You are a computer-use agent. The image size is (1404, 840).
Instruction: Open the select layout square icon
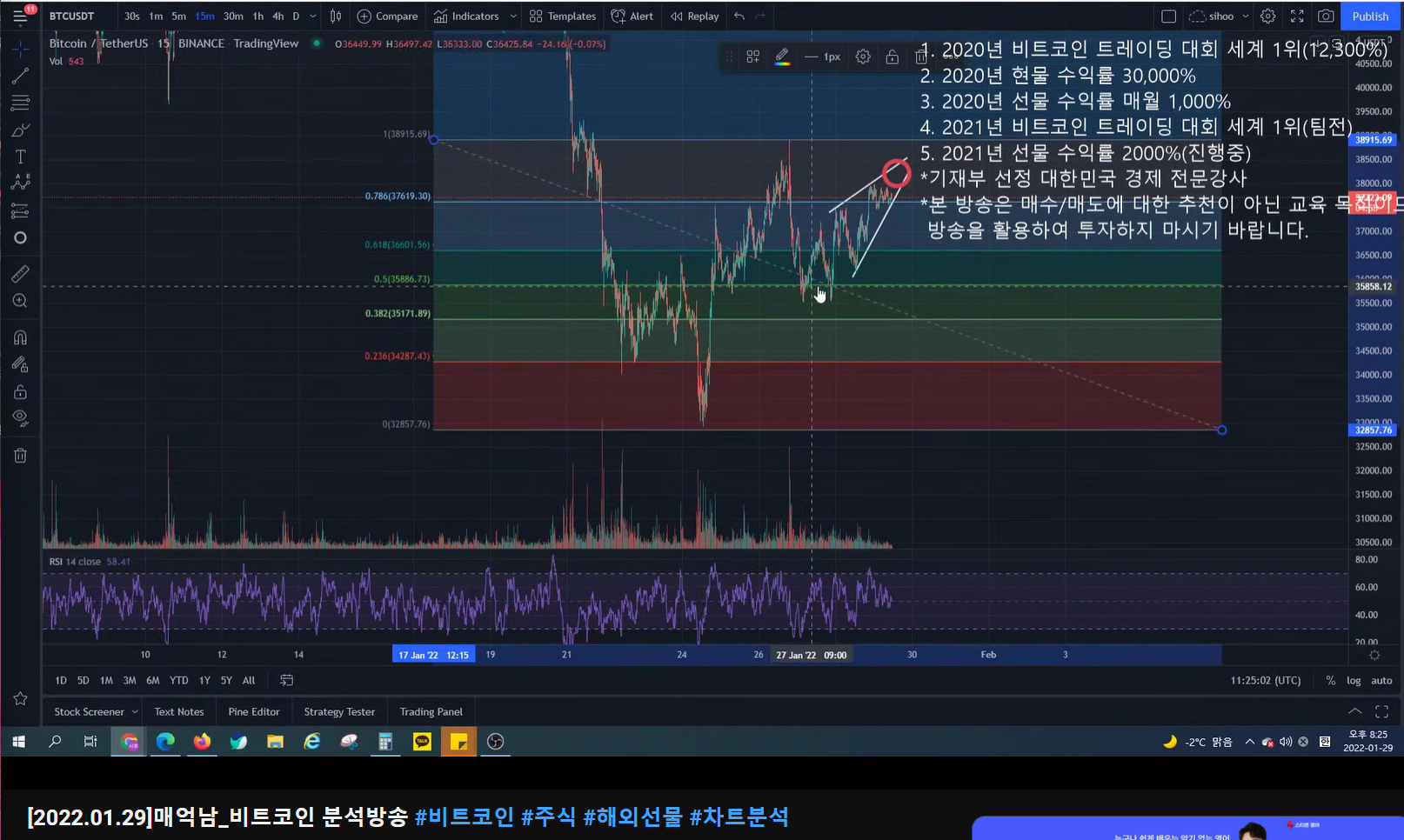coord(1169,16)
